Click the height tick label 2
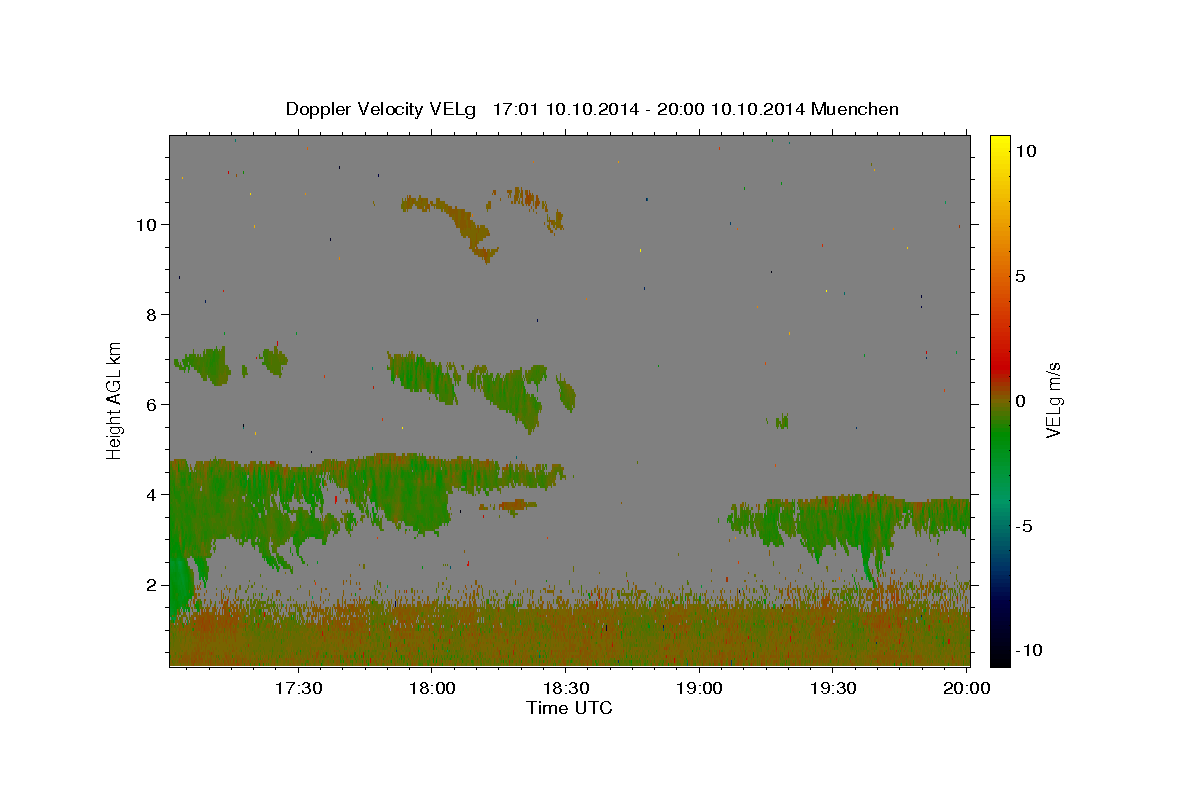 point(152,584)
